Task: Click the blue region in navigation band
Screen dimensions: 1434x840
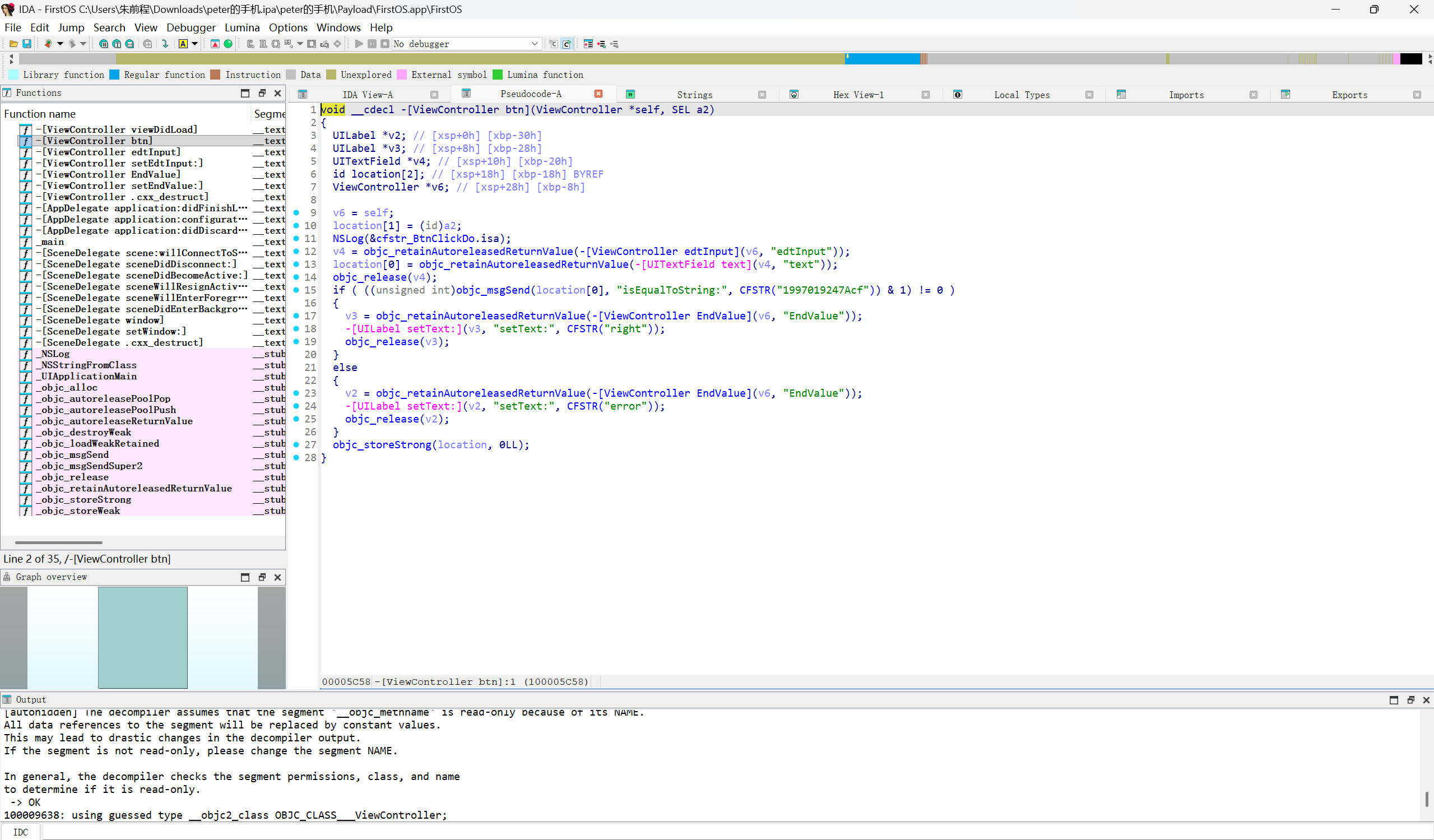Action: [x=882, y=59]
